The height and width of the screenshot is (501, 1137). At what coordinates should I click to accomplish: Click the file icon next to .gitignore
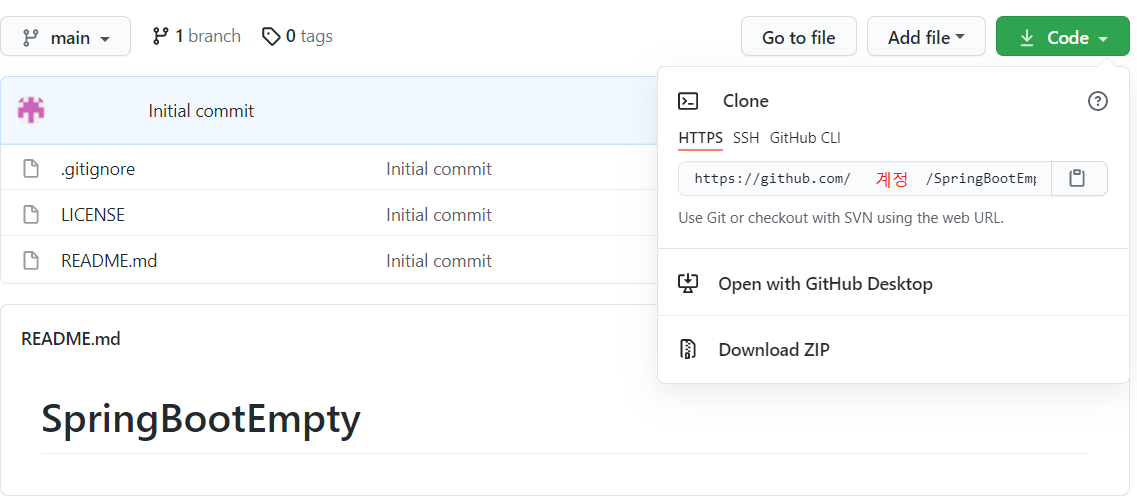pyautogui.click(x=30, y=169)
